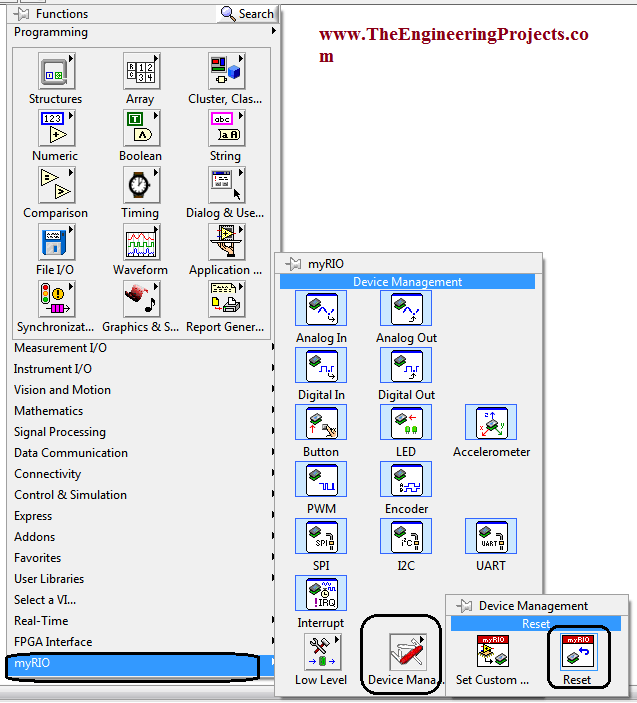Select the highlighted myRIO category

click(x=142, y=663)
